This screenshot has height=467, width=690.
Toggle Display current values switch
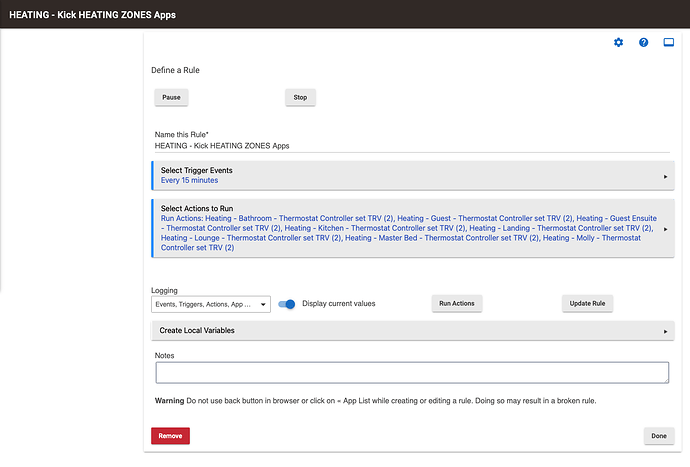tap(287, 304)
